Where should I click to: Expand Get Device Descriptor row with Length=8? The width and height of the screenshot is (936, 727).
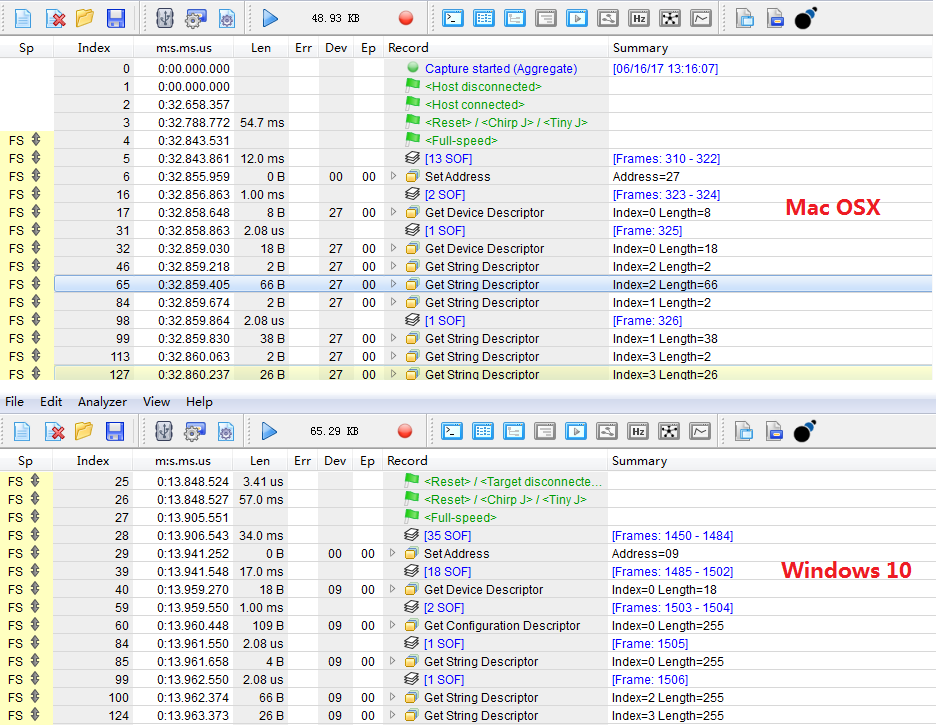393,212
